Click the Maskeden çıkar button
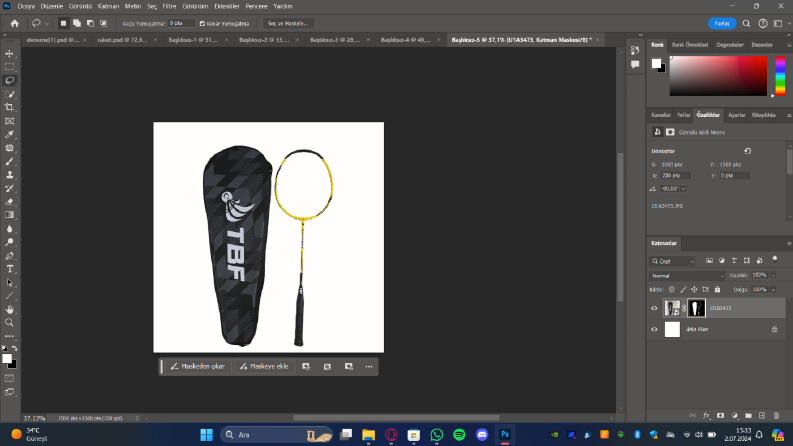The height and width of the screenshot is (446, 793). pyautogui.click(x=198, y=366)
